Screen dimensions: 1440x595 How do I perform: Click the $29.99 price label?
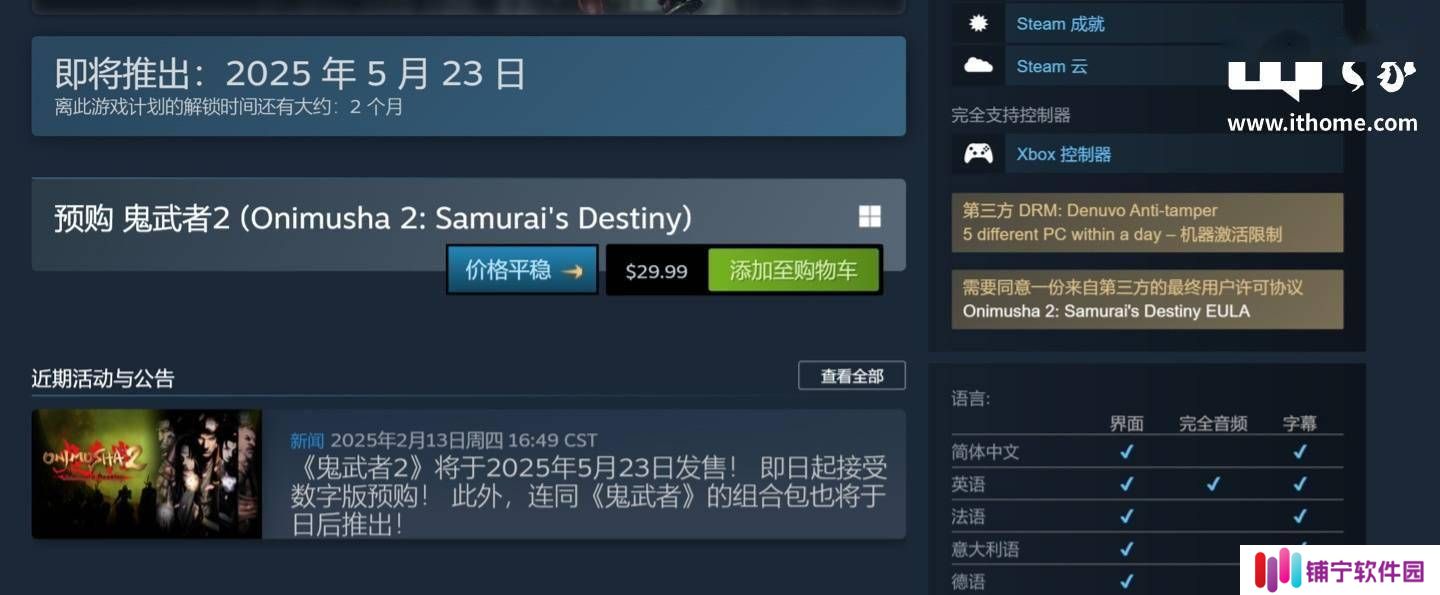(x=656, y=271)
